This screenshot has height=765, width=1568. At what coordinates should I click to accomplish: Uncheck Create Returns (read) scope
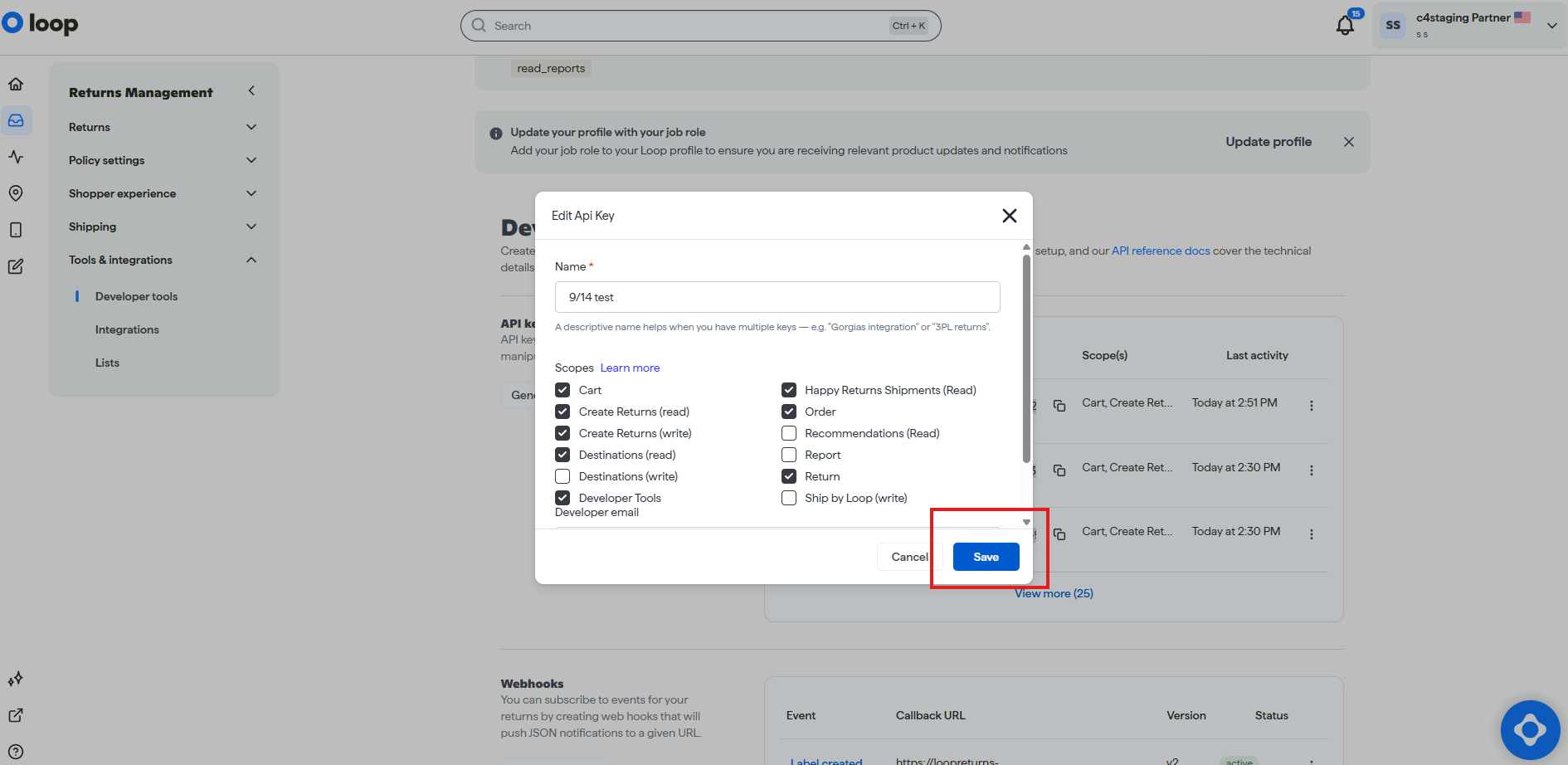[562, 412]
